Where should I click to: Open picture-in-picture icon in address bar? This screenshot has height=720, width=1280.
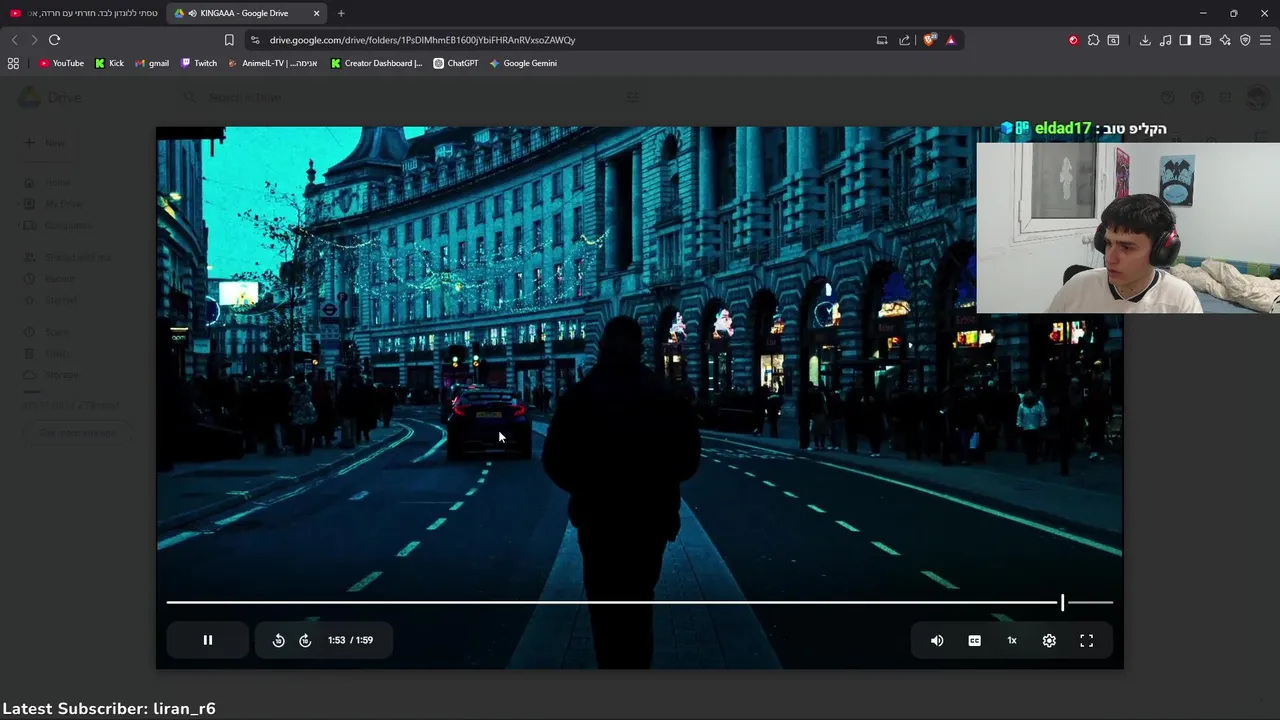(x=882, y=40)
